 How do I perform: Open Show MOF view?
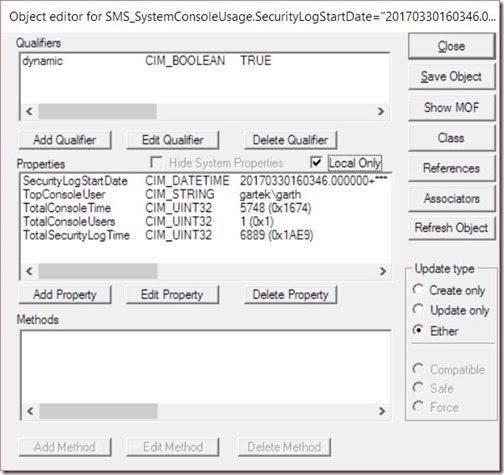[451, 107]
